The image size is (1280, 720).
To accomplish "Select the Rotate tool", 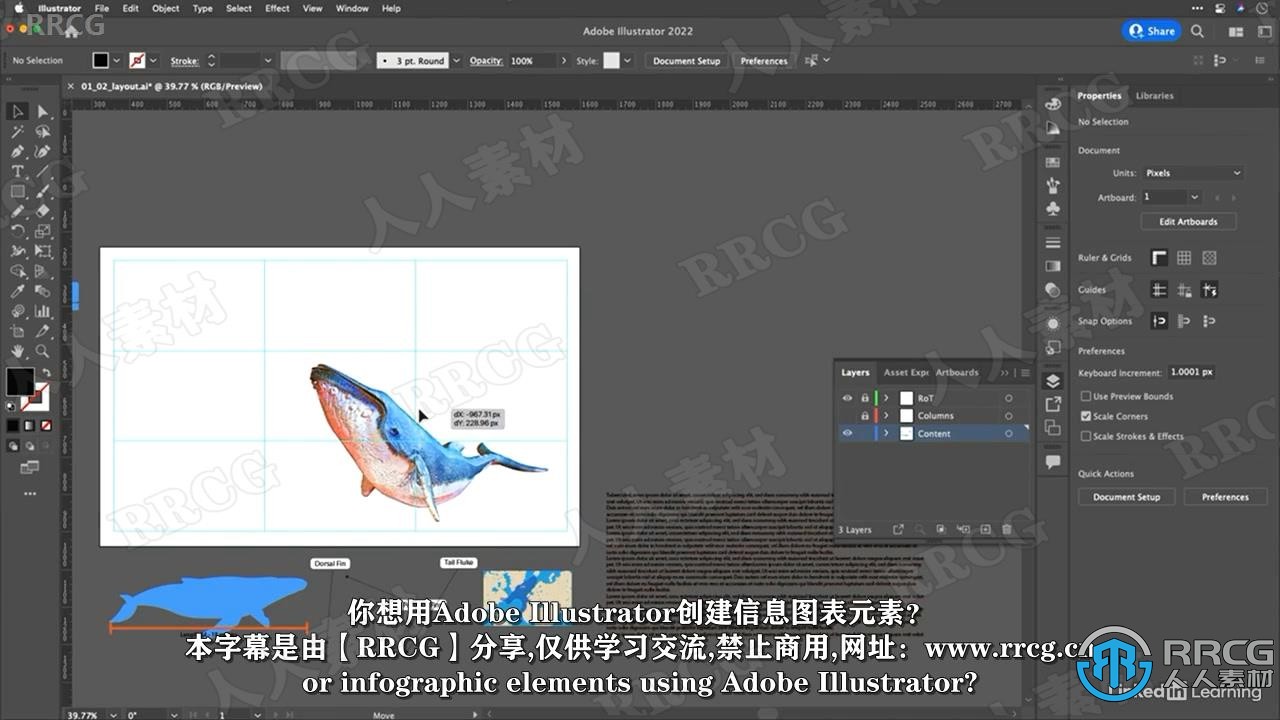I will click(x=17, y=231).
